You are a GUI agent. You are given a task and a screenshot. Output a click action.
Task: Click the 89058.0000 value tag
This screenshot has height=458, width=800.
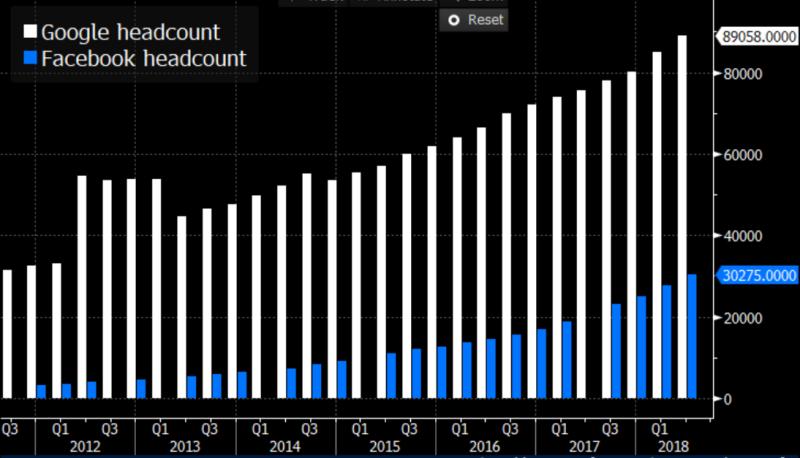(x=757, y=37)
